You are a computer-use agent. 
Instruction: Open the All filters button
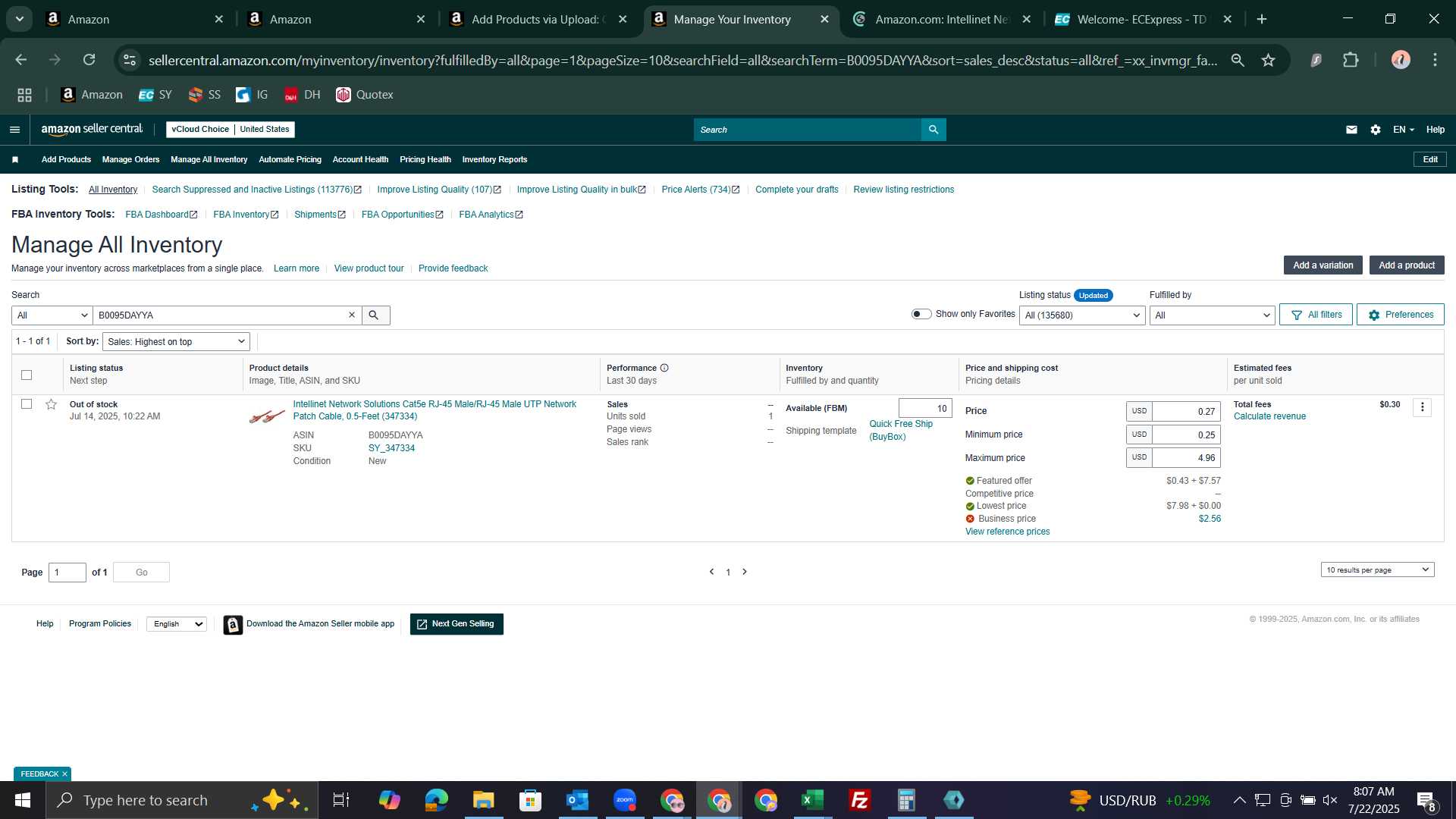(1316, 315)
